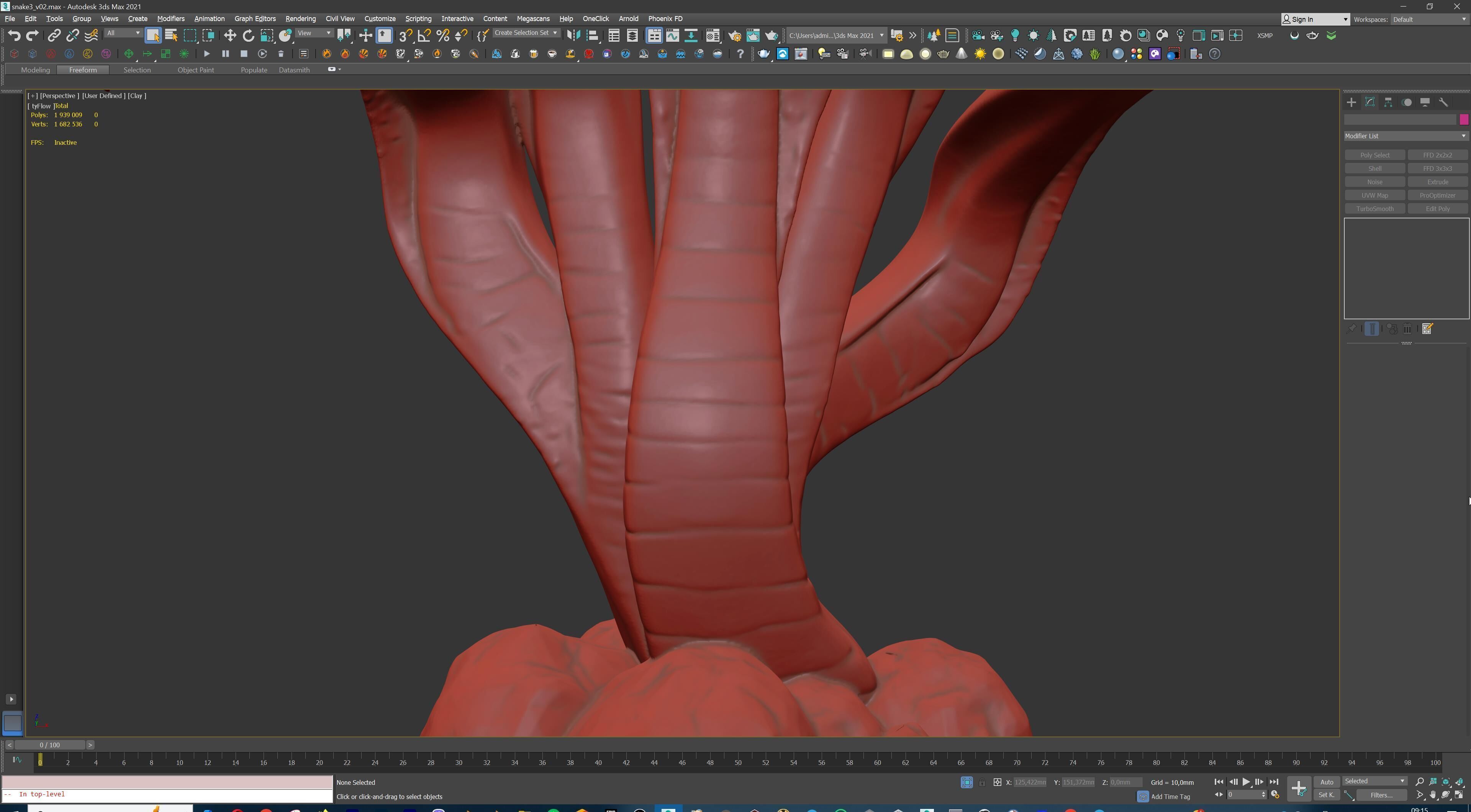The width and height of the screenshot is (1471, 812).
Task: Click the Redo arrow icon
Action: tap(33, 35)
